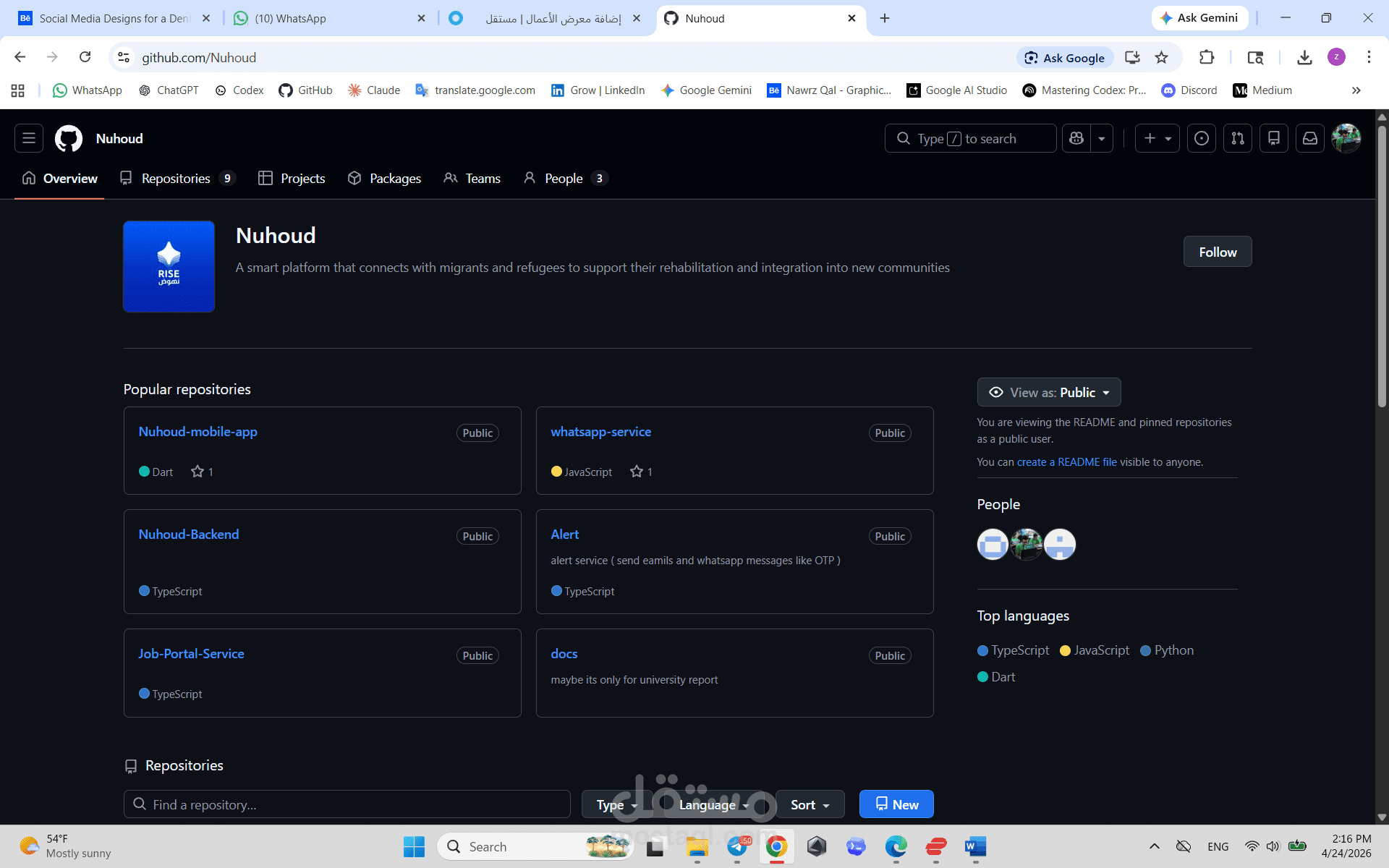Expand the Sort dropdown
Viewport: 1389px width, 868px height.
(810, 804)
